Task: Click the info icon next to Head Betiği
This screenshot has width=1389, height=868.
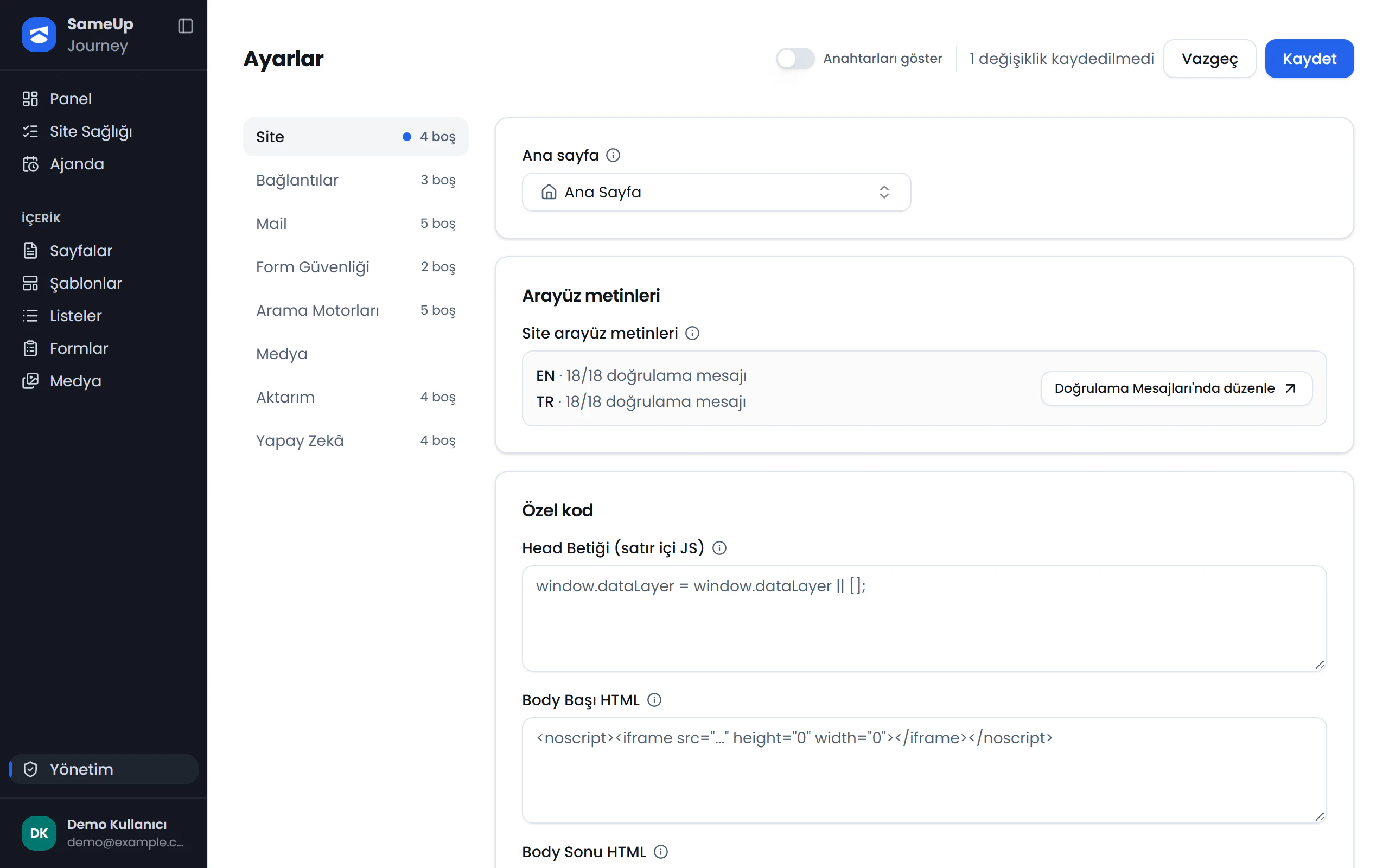Action: click(x=719, y=548)
